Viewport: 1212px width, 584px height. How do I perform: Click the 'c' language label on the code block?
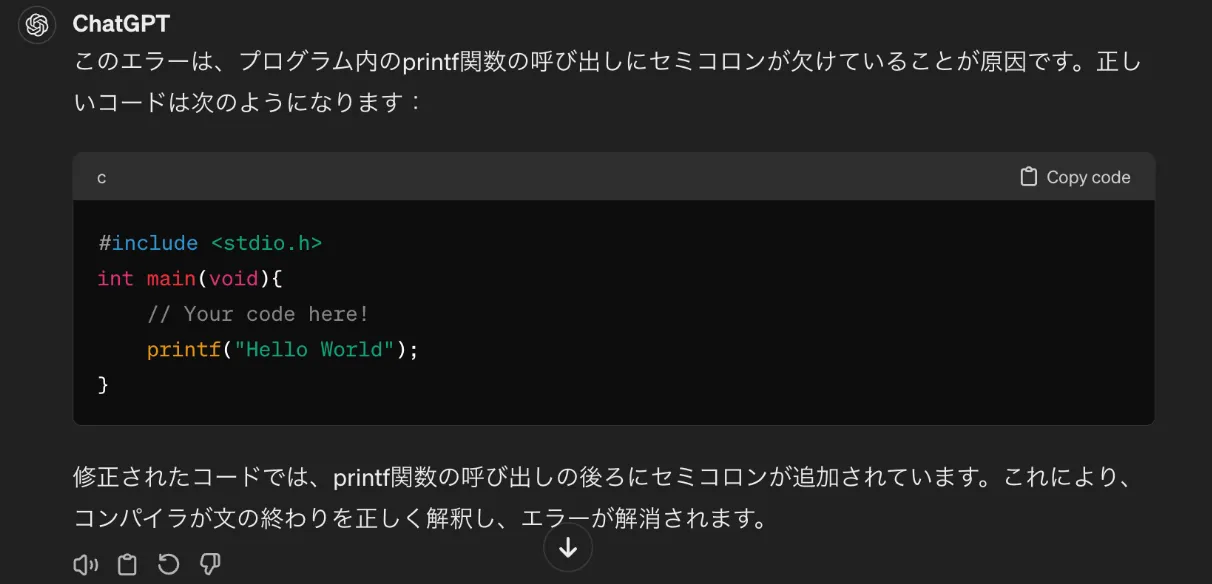[x=99, y=177]
